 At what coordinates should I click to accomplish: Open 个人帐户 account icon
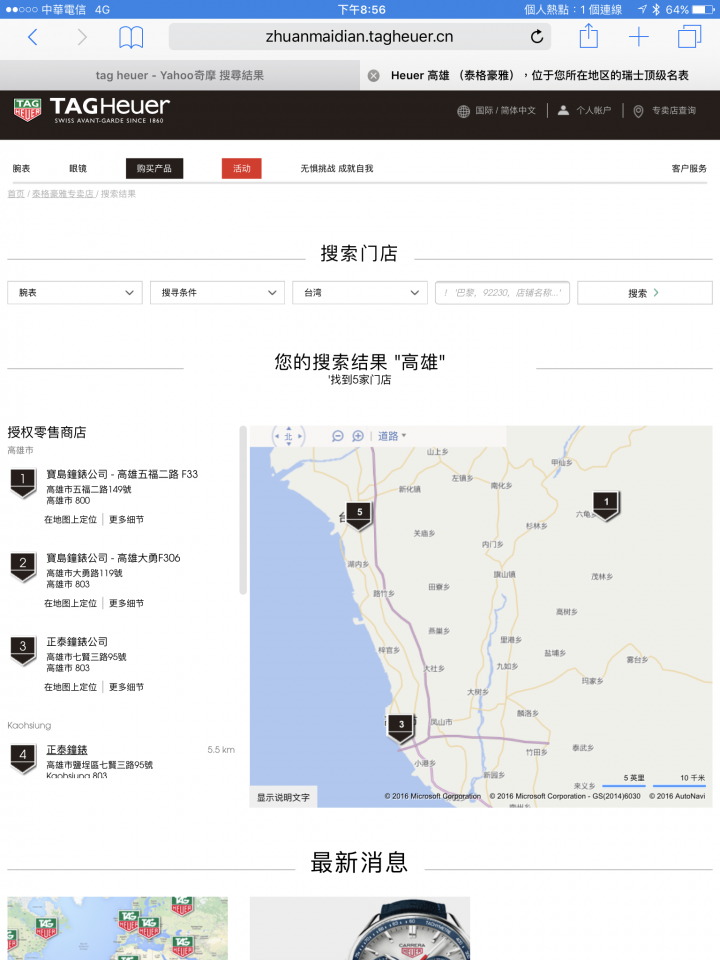click(x=563, y=110)
